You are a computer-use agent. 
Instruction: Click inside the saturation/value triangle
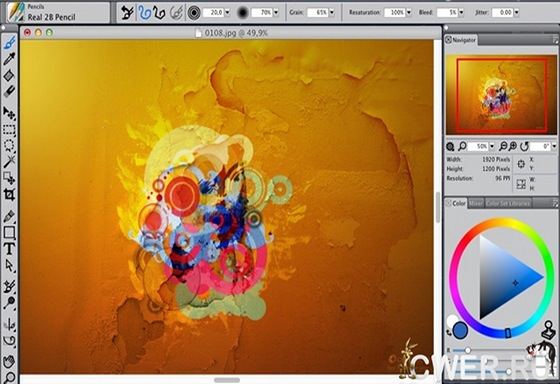504,277
